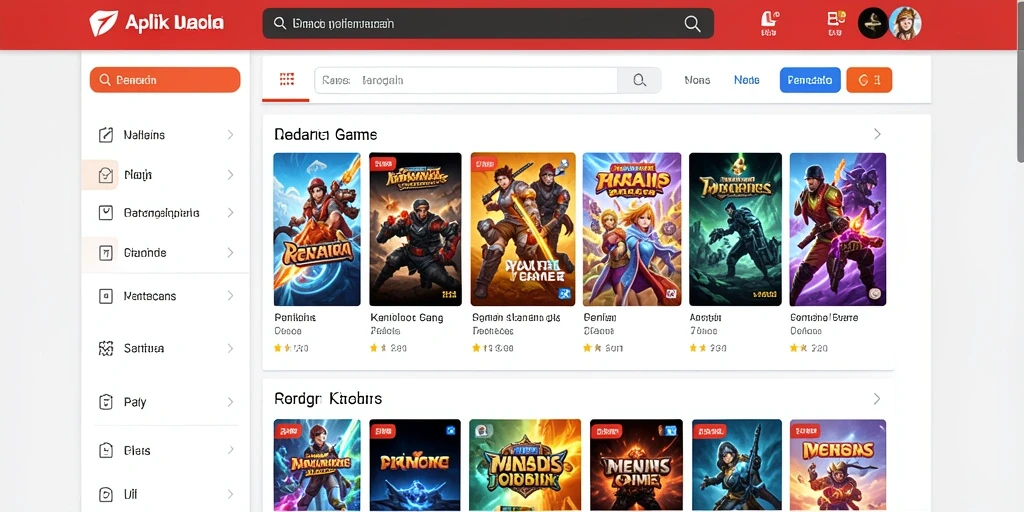Click the icon next to Paly
The height and width of the screenshot is (512, 1024).
pos(106,402)
